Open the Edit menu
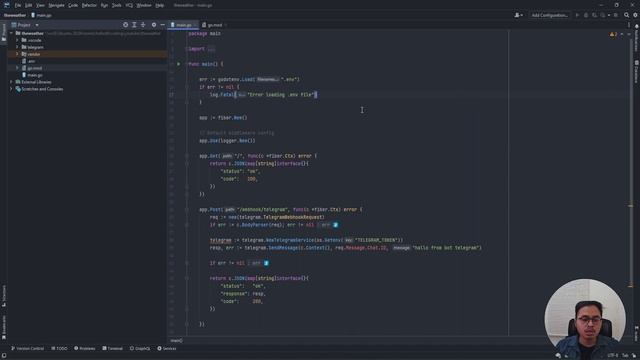Viewport: 640px width, 360px height. [x=29, y=5]
